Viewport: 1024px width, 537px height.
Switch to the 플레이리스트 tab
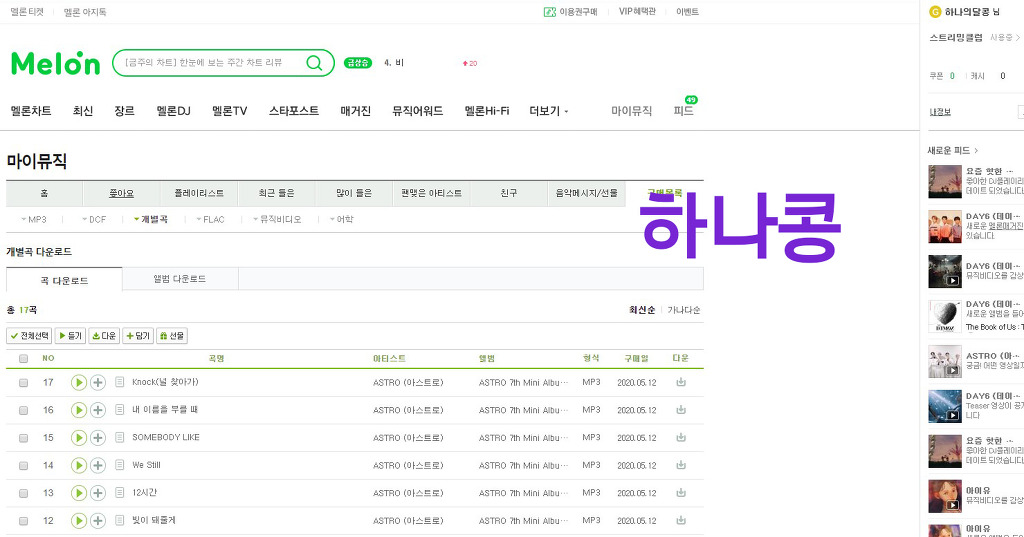click(x=199, y=193)
